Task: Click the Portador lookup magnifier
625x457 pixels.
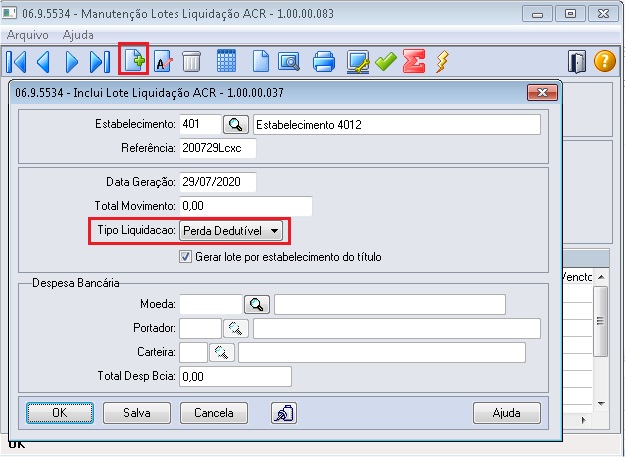Action: (236, 328)
